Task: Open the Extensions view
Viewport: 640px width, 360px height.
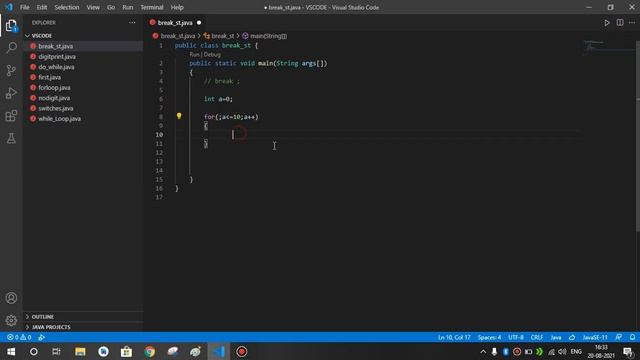Action: 11,116
